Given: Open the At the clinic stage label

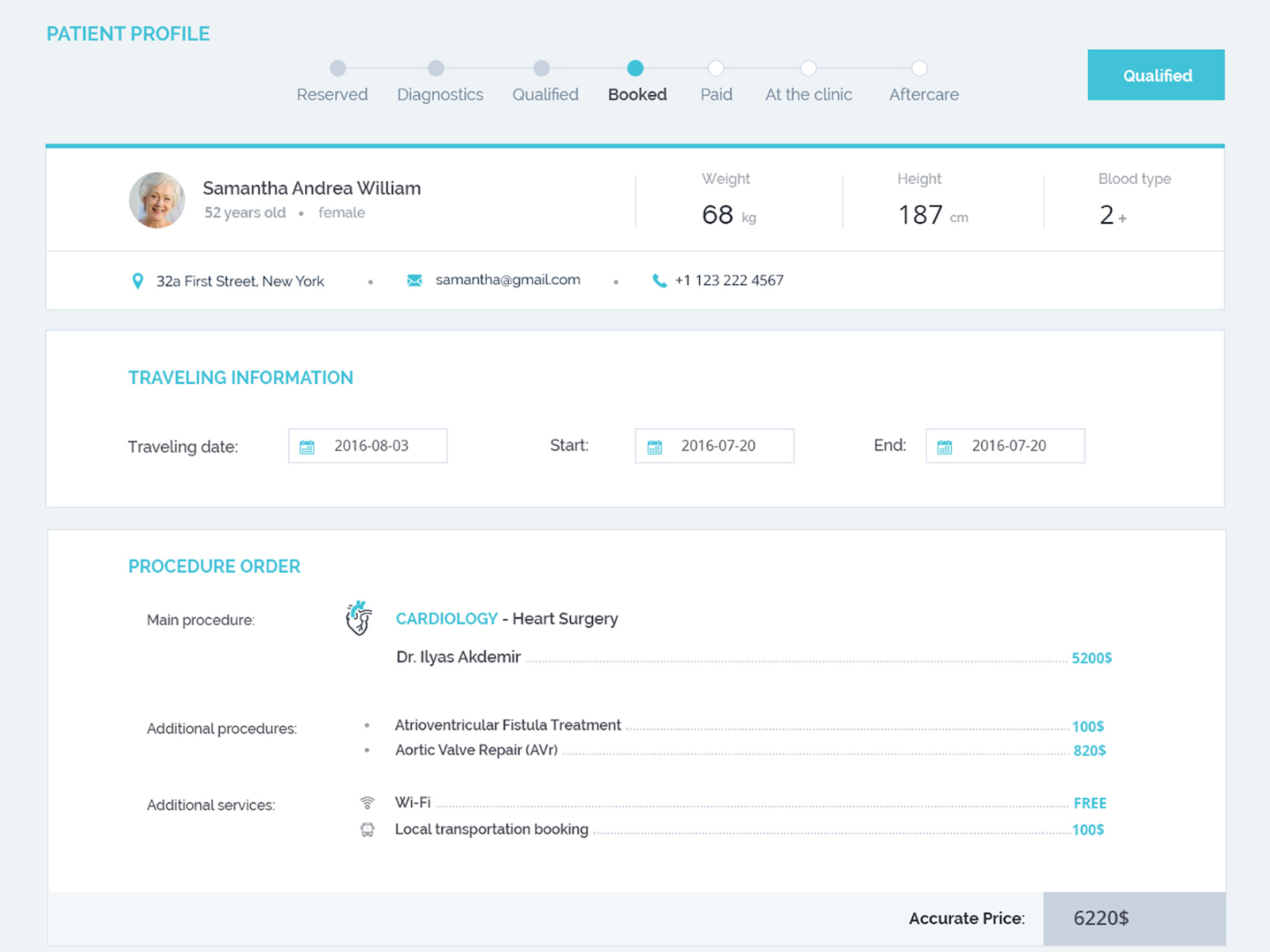Looking at the screenshot, I should [x=809, y=94].
